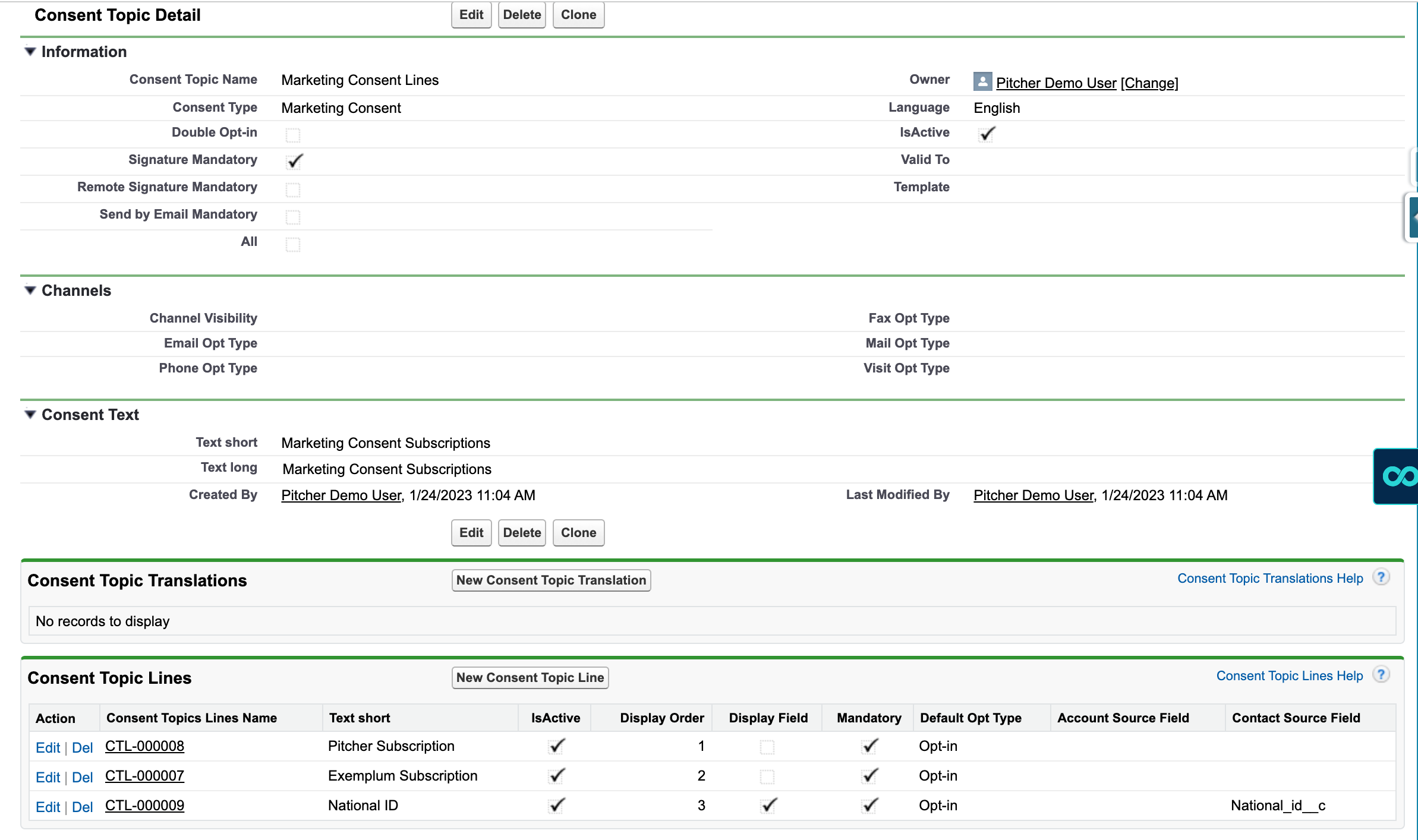Click the owner user avatar icon
The image size is (1418, 840).
click(982, 81)
